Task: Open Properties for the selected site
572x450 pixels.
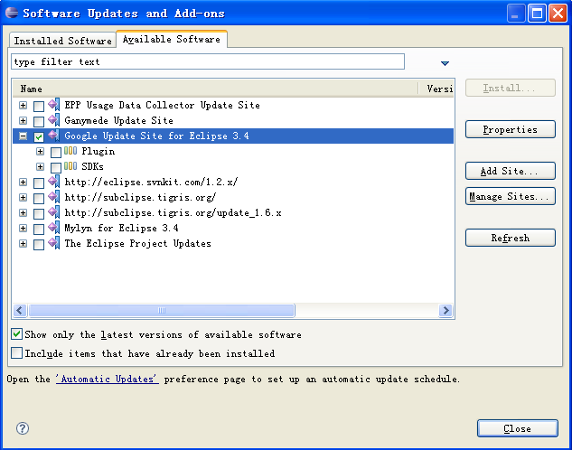Action: 510,129
